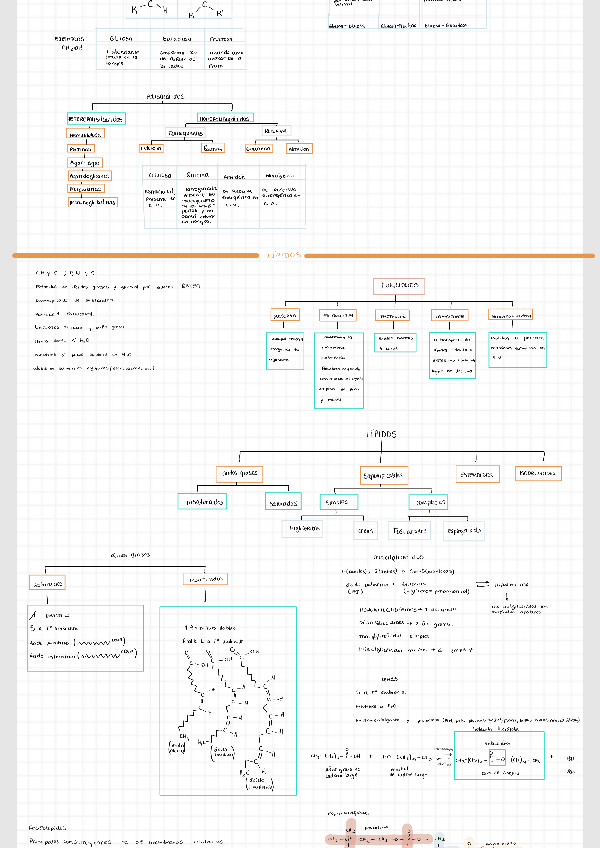Image resolution: width=600 pixels, height=848 pixels.
Task: Click the orange Celulosa box under Estructurales
Action: pos(151,148)
